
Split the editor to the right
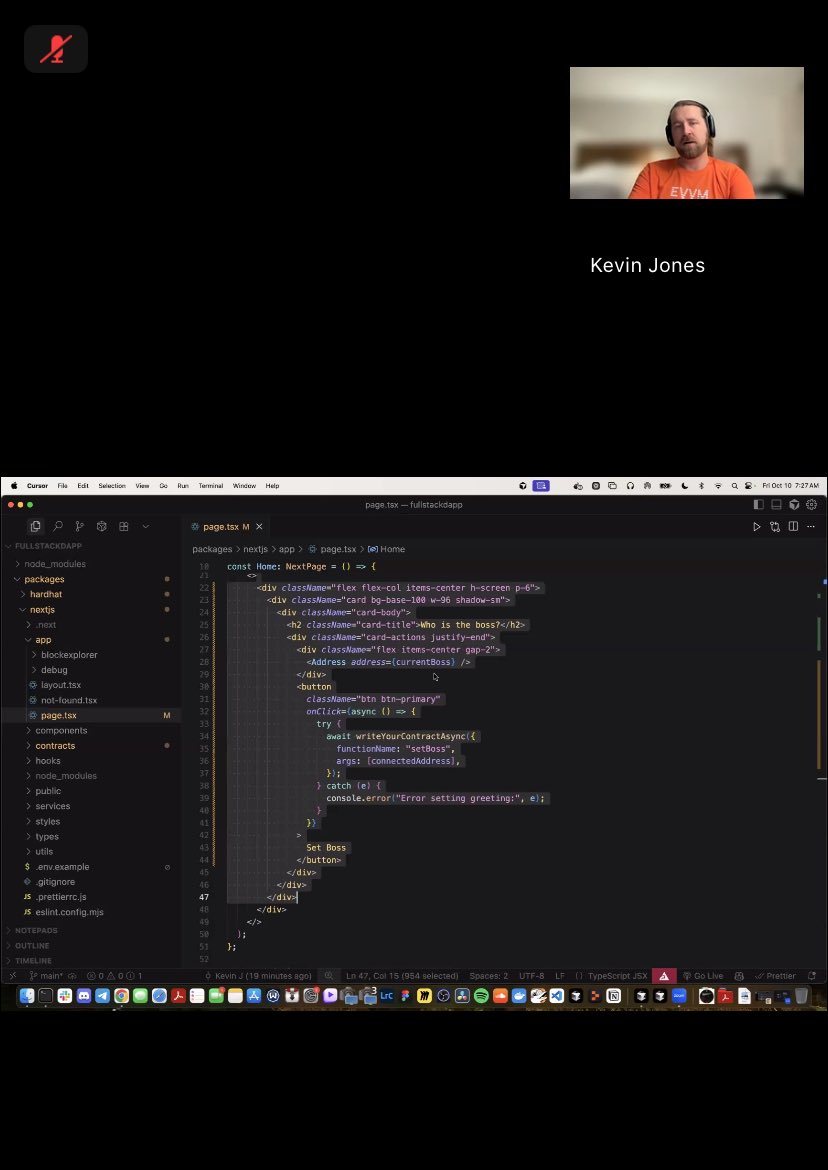pos(793,527)
